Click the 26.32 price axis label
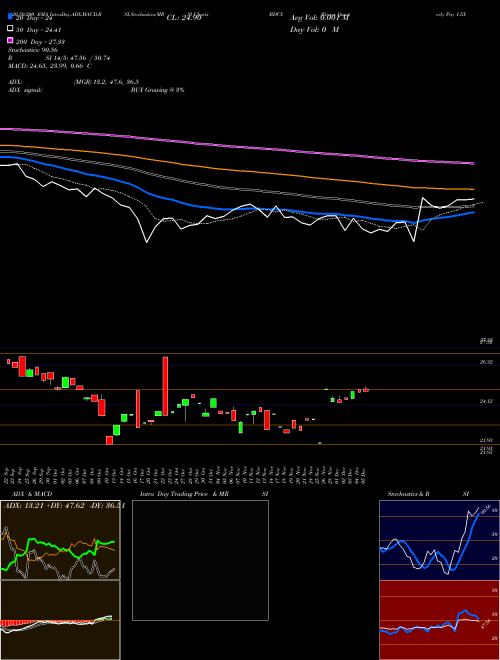This screenshot has height=660, width=500. click(x=486, y=362)
